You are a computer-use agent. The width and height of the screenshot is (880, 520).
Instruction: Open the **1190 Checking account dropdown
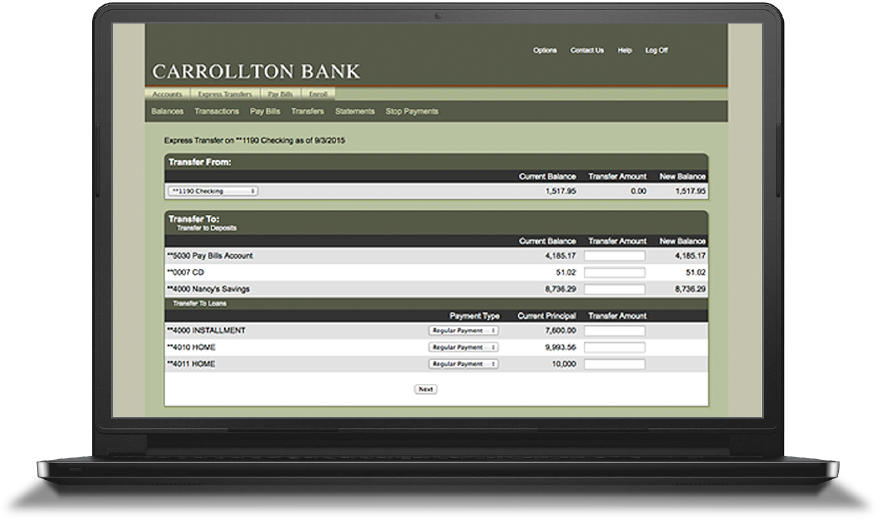[213, 191]
